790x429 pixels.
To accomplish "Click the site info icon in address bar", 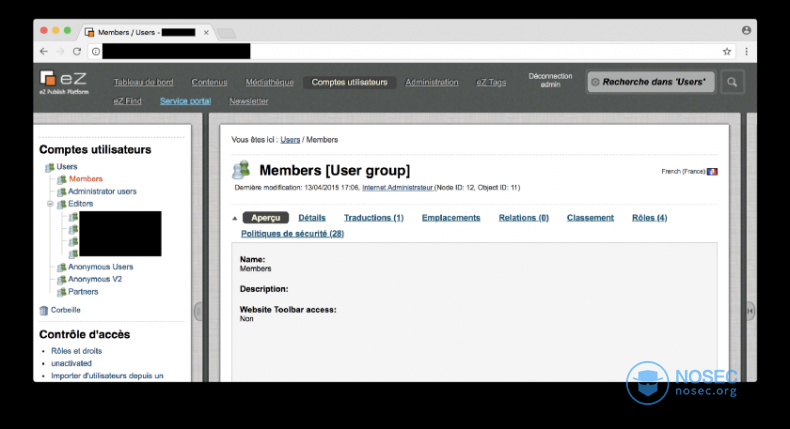I will 96,51.
